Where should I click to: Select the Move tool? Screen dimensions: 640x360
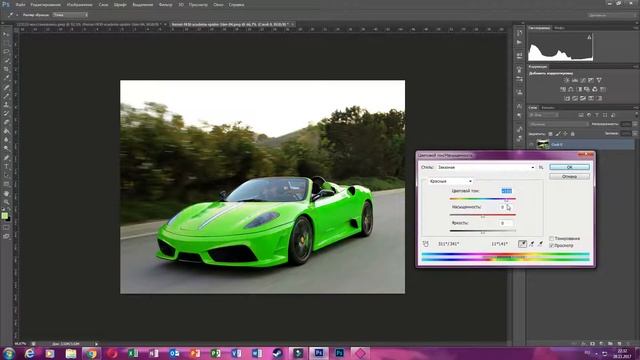(x=6, y=34)
